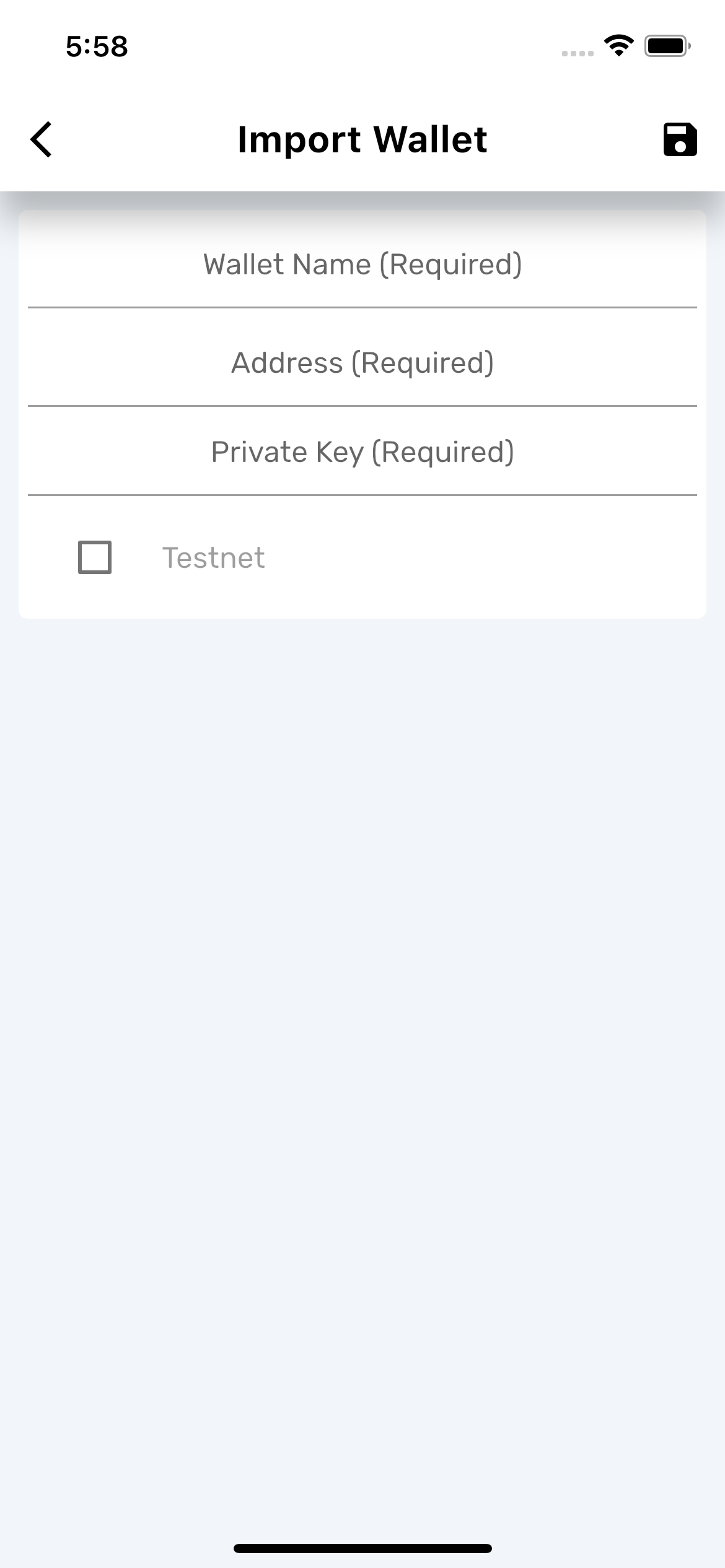Tap the word "Wallet" in the header title
The width and height of the screenshot is (725, 1568).
pos(431,139)
